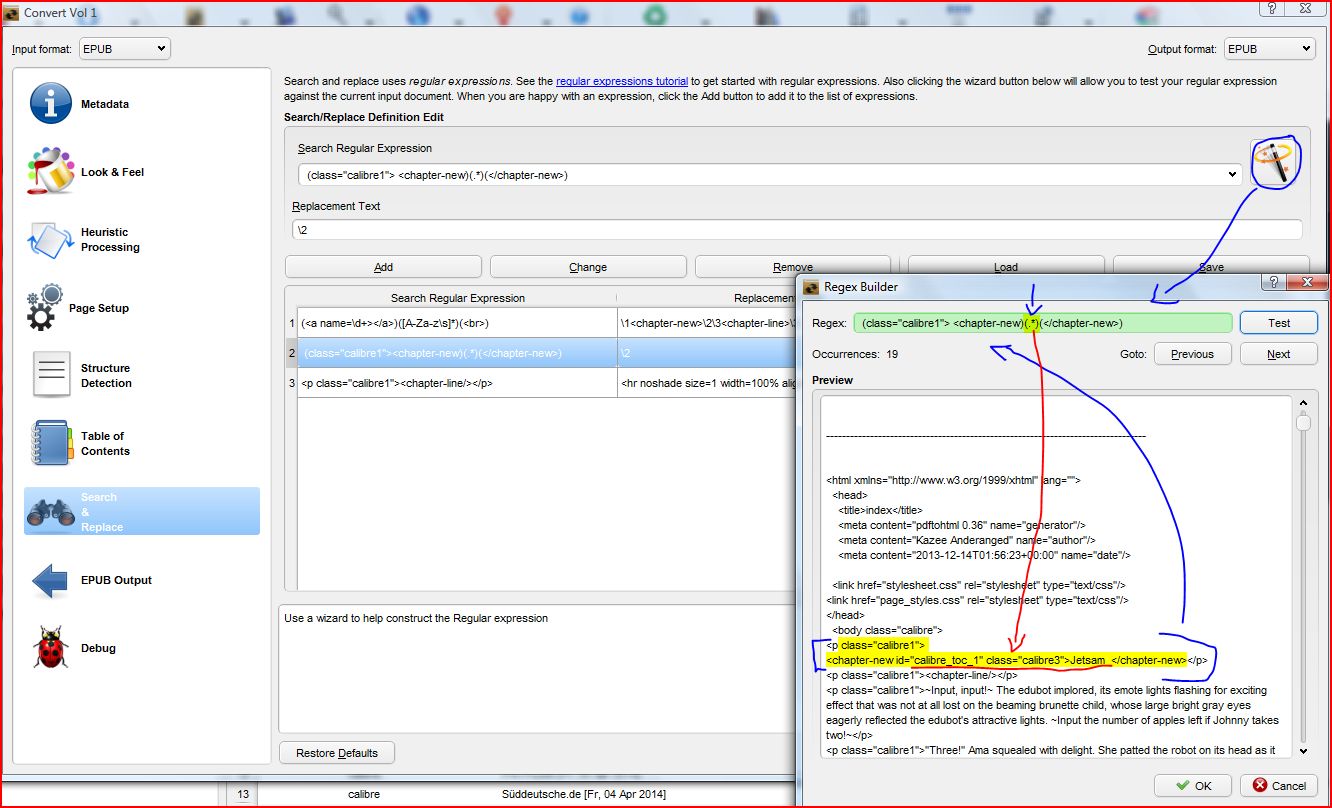
Task: Select the Look & Feel paint icon
Action: [x=51, y=171]
